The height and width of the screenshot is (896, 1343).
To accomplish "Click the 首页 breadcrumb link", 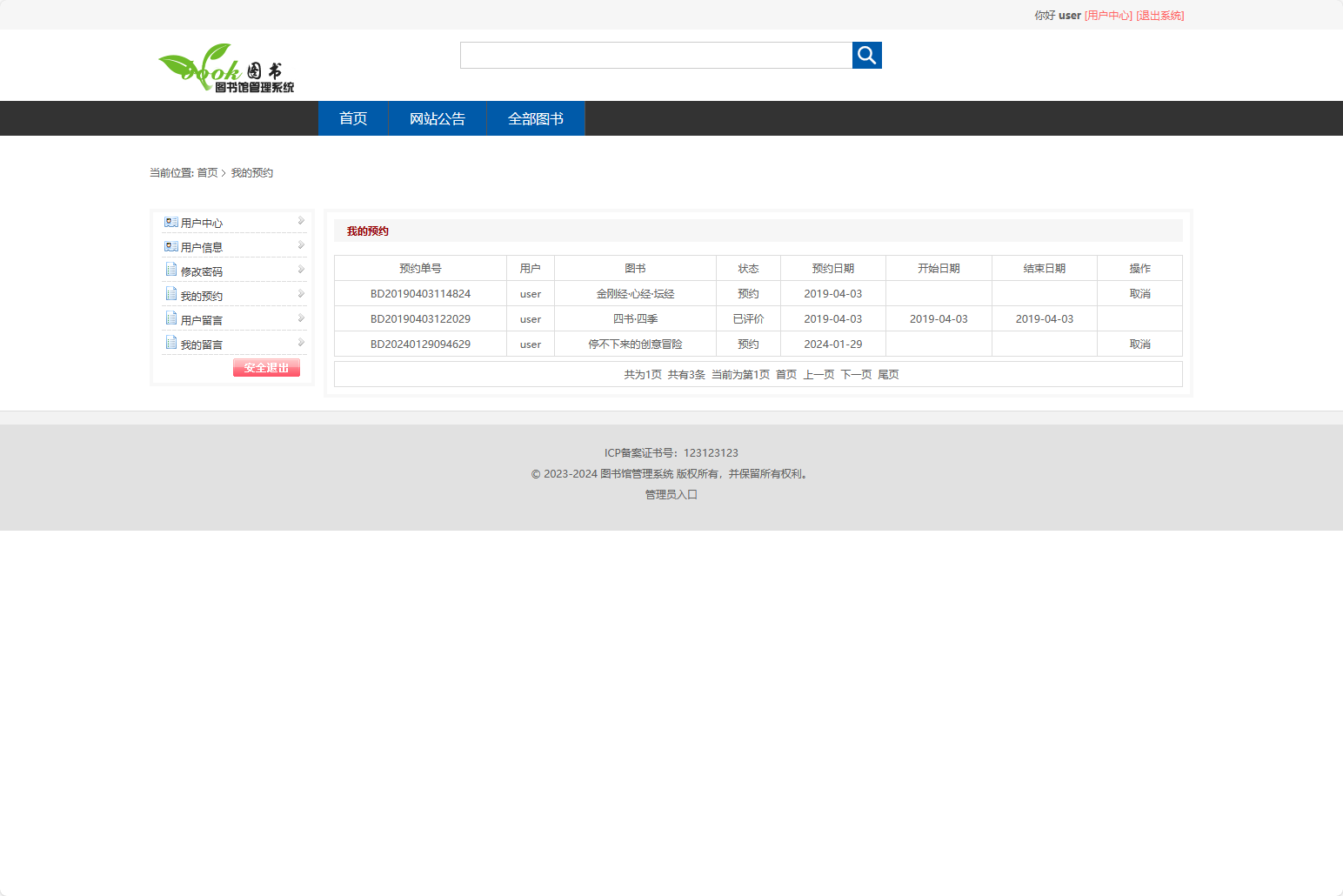I will coord(207,173).
